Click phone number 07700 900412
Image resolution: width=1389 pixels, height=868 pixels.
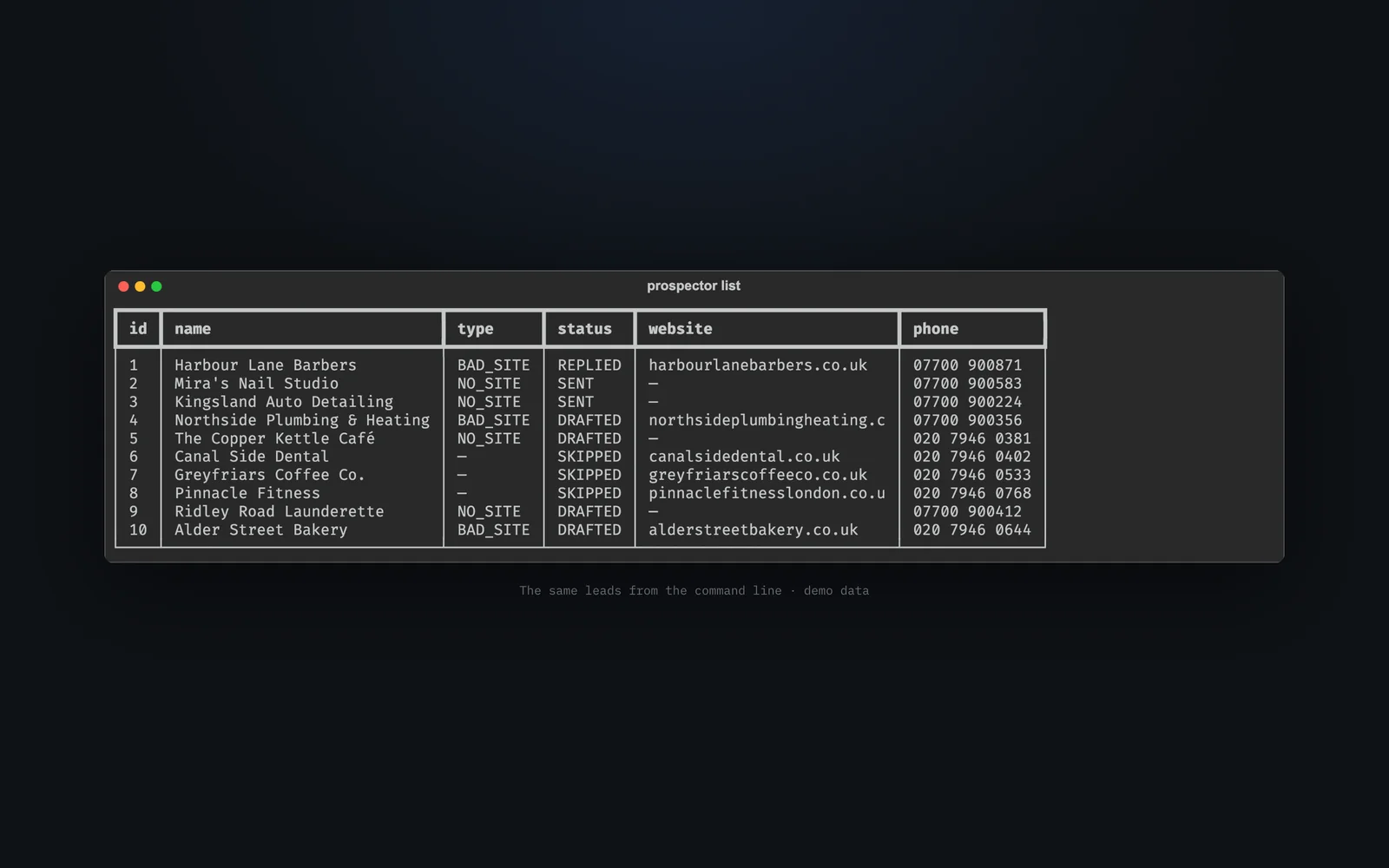968,511
